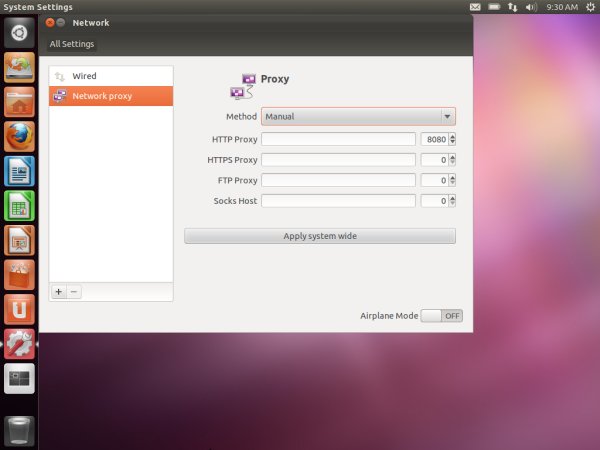Open LibreOffice Writer from the launcher
This screenshot has height=450, width=600.
(19, 171)
